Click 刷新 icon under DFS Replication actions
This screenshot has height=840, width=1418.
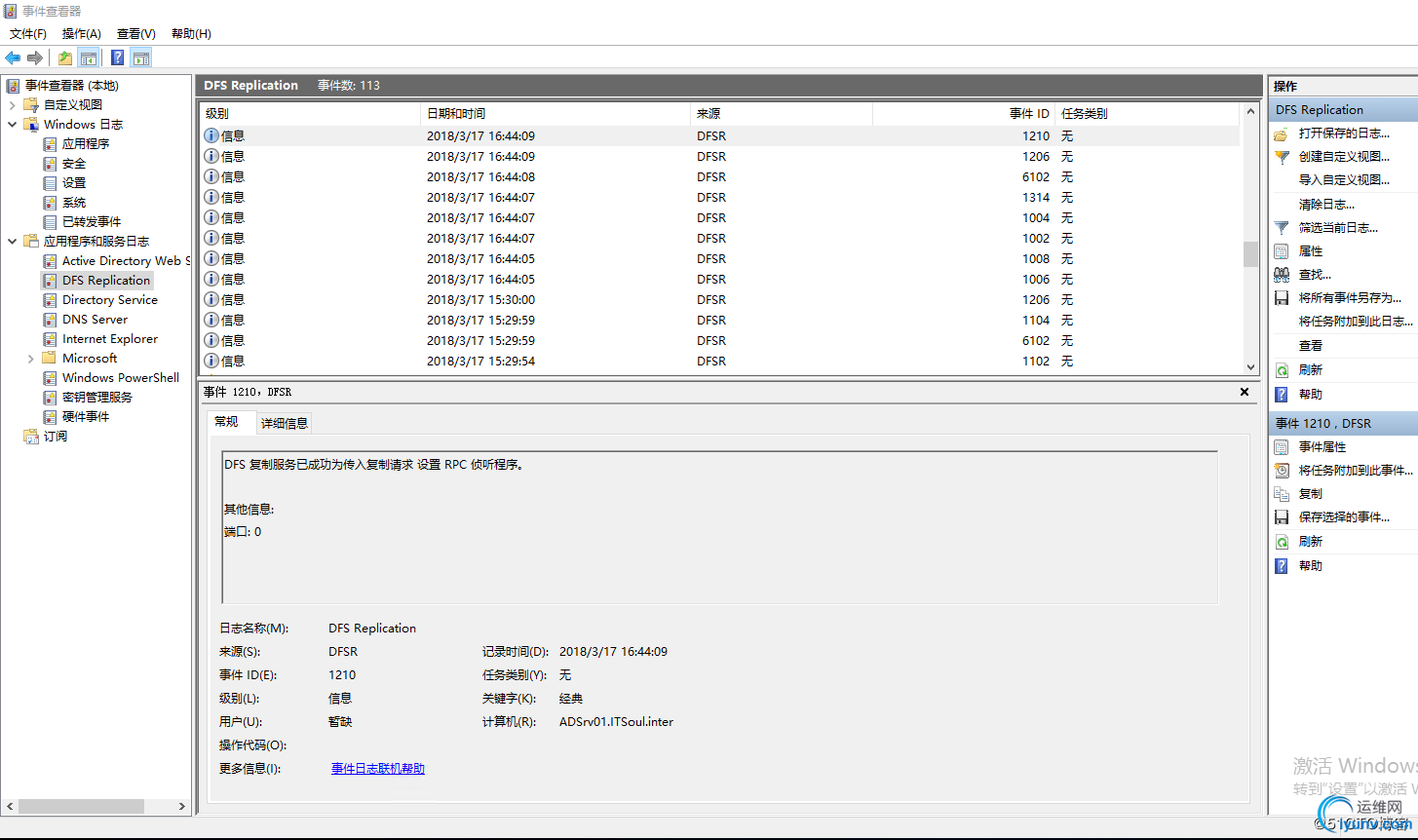point(1282,370)
